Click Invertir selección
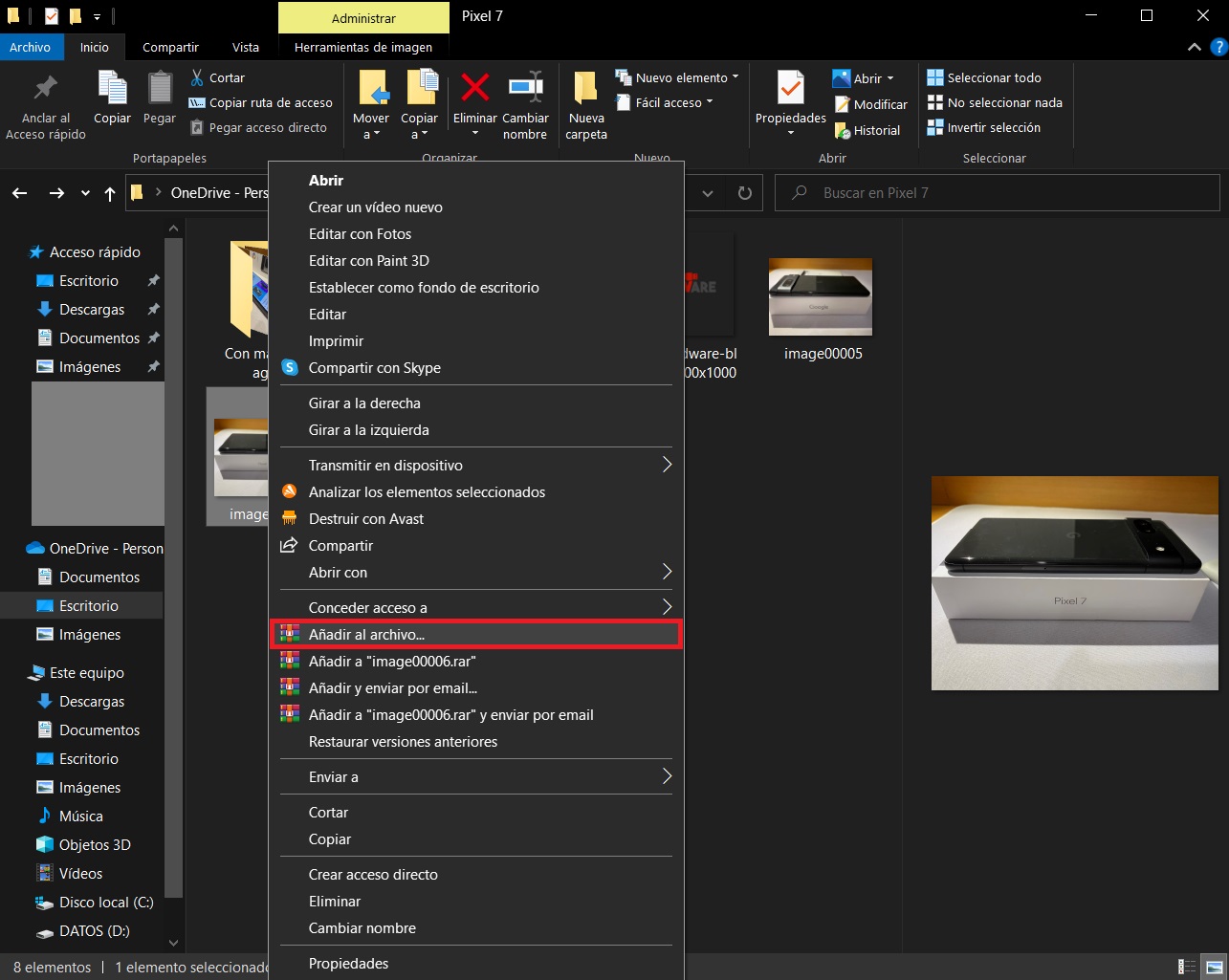This screenshot has height=980, width=1229. pyautogui.click(x=983, y=127)
